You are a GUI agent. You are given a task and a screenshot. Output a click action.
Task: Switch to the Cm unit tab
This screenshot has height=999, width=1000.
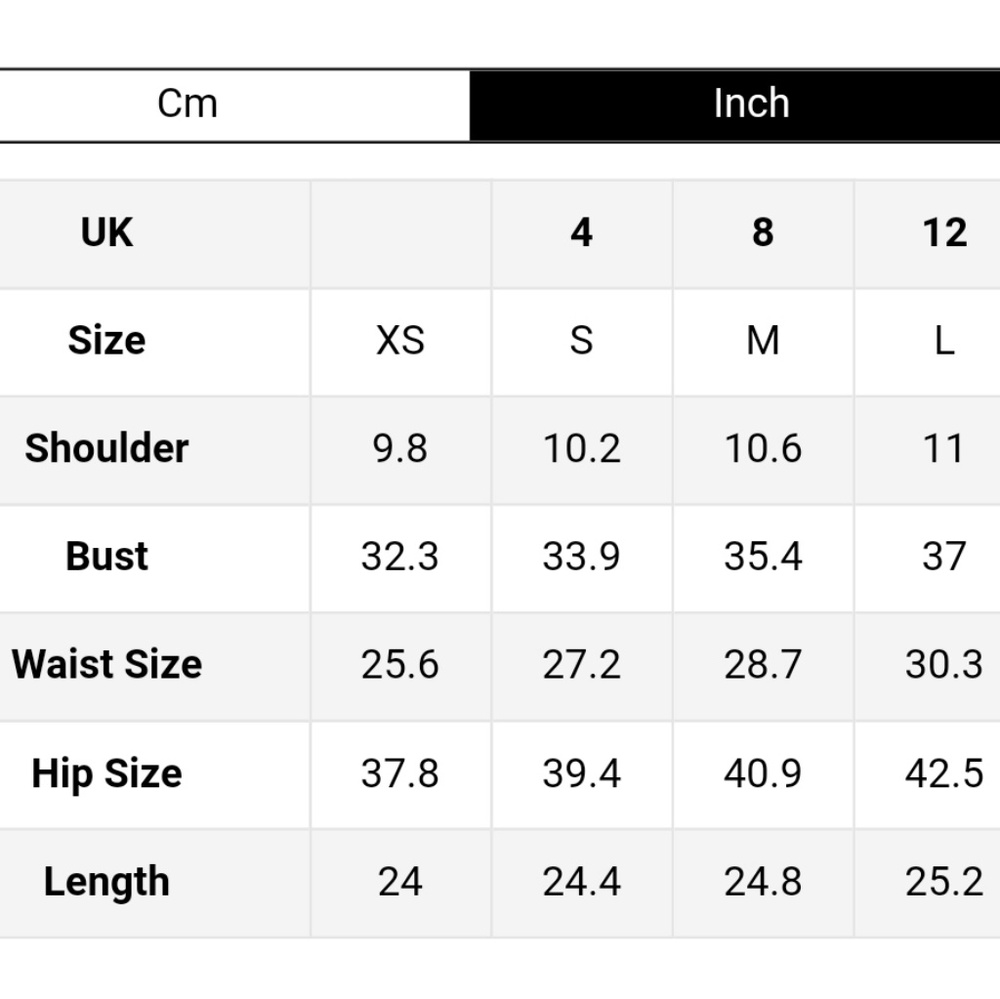tap(188, 104)
